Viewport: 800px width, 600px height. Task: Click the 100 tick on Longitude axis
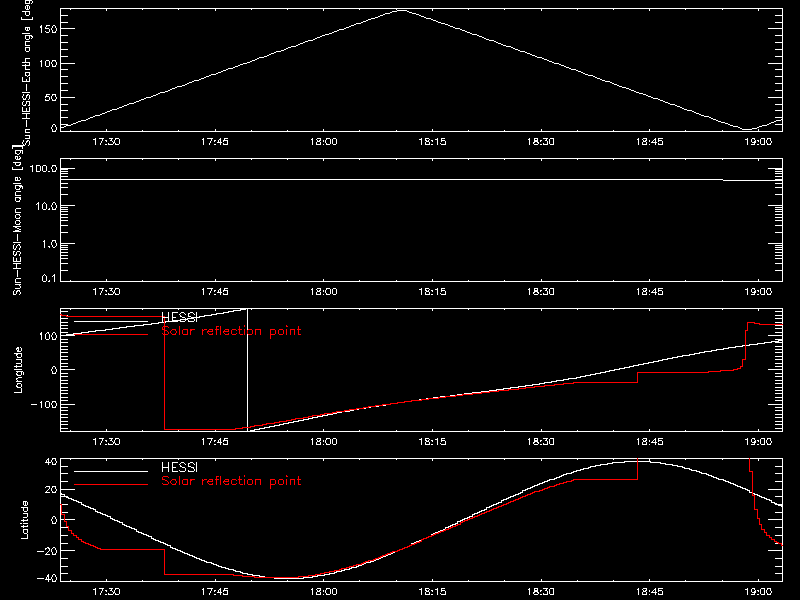coord(47,336)
